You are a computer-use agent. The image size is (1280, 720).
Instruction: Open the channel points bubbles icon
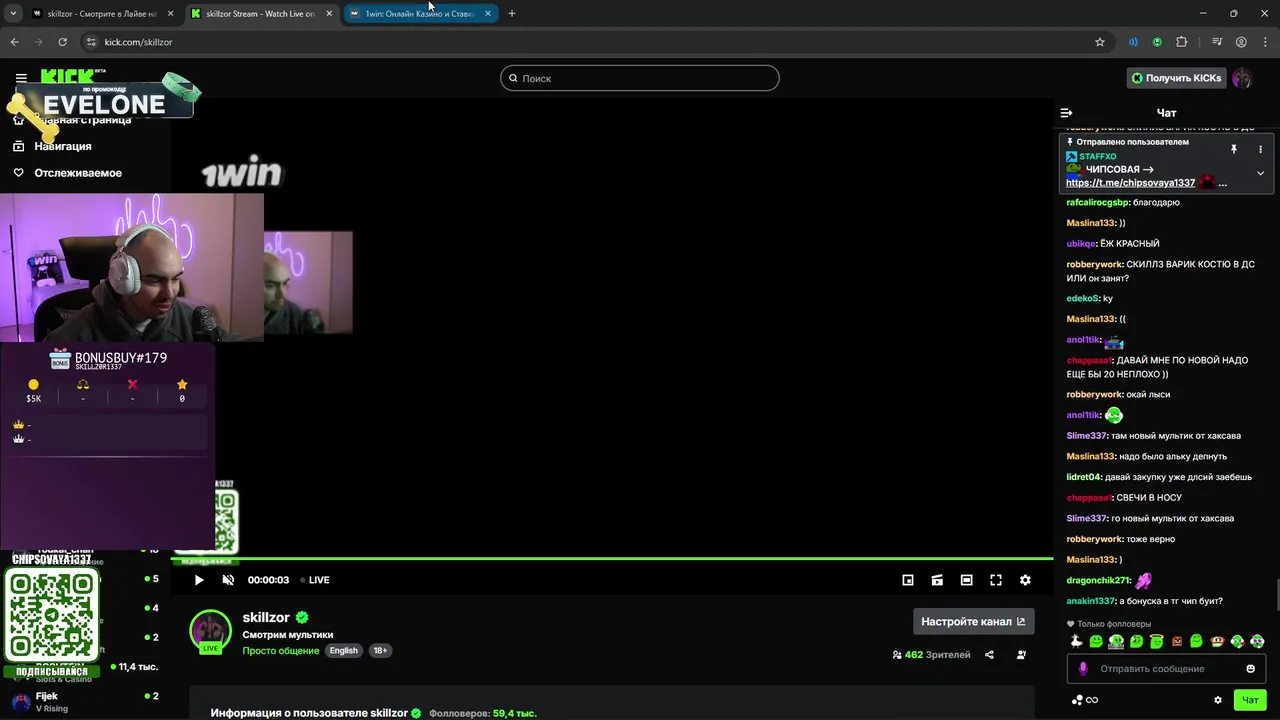[x=1077, y=700]
